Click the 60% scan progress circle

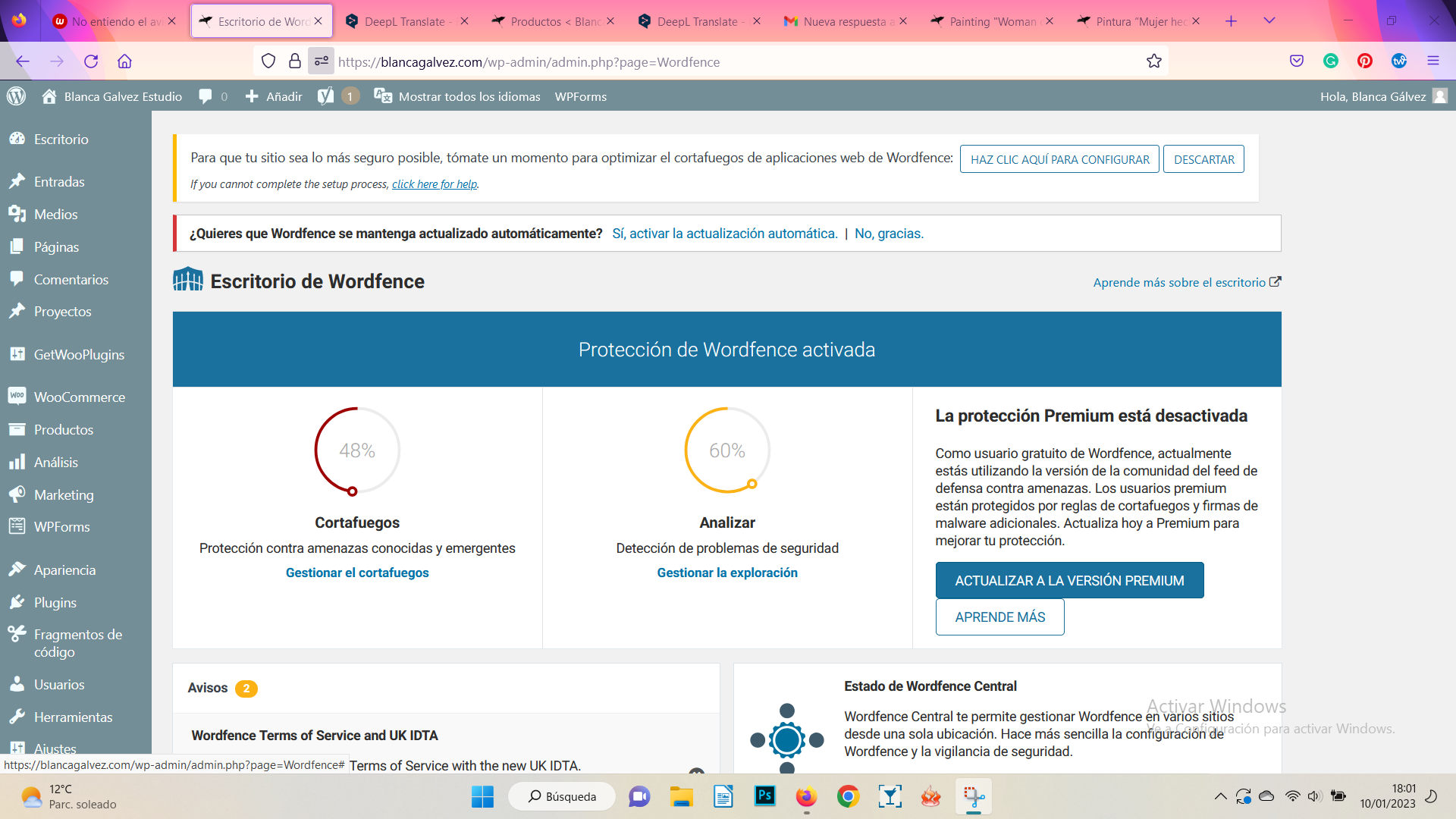point(727,451)
